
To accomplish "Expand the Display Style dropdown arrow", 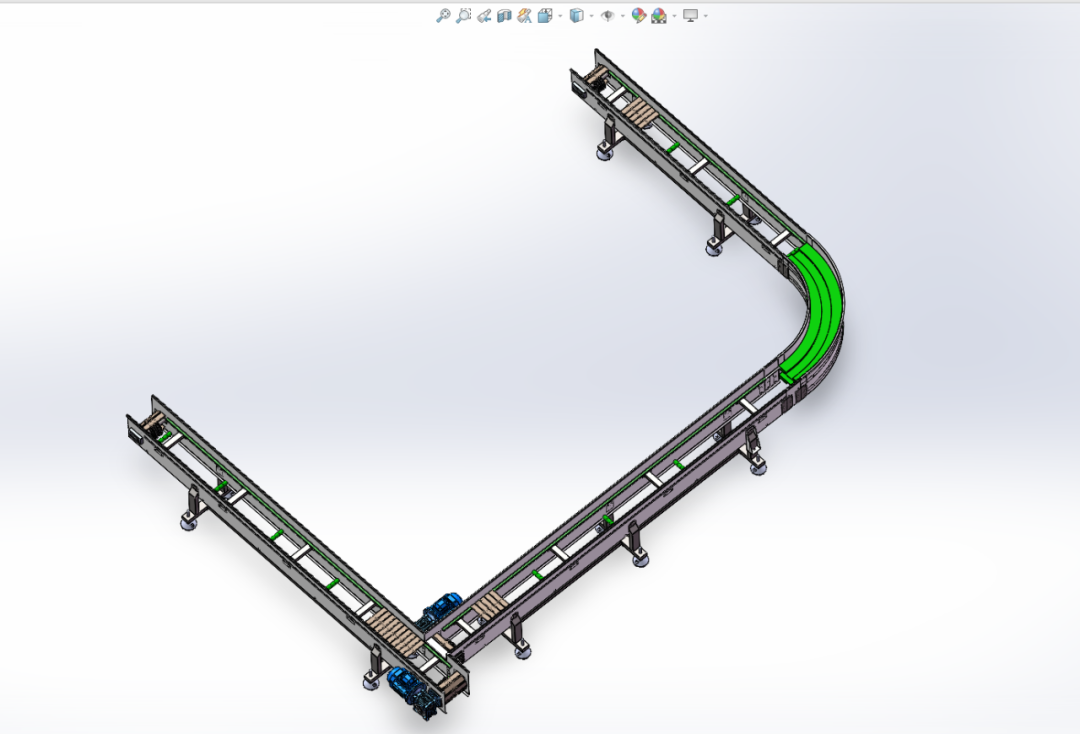I will pos(592,16).
